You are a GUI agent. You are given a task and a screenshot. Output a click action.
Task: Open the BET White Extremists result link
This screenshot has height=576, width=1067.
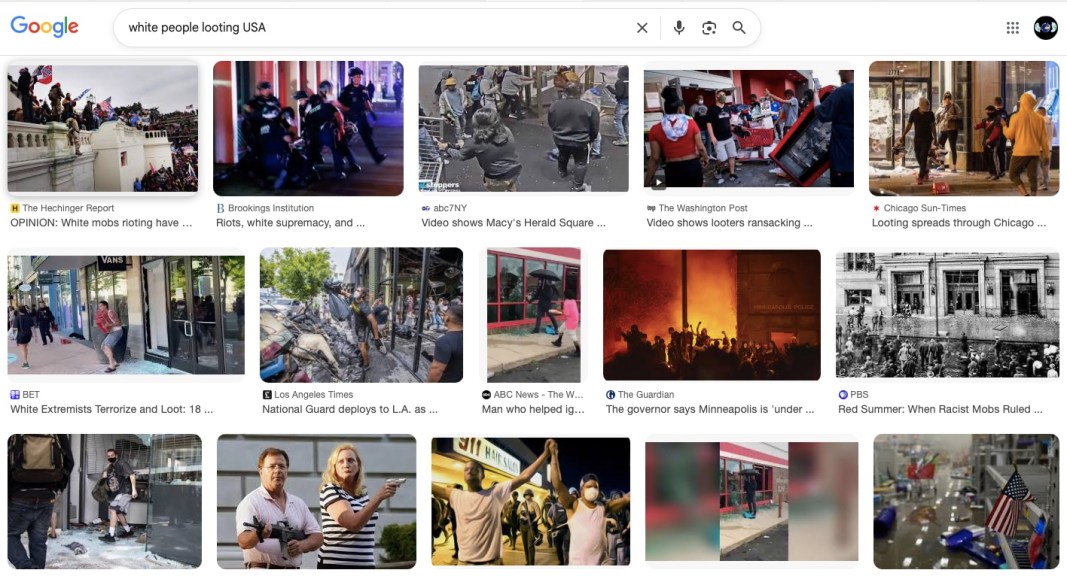tap(111, 409)
